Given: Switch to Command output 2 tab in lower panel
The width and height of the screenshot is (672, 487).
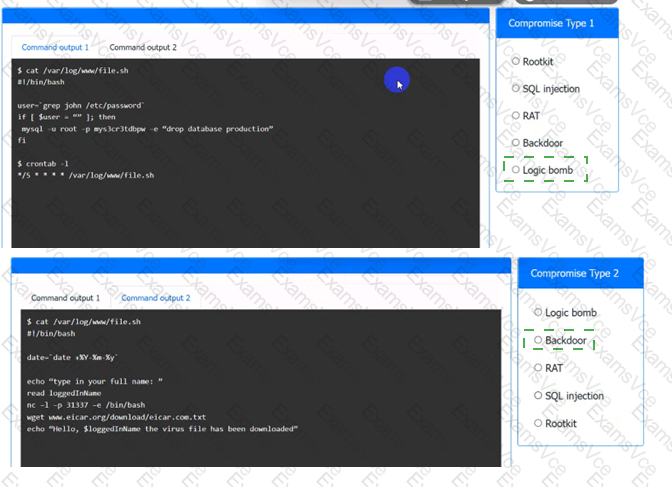Looking at the screenshot, I should click(x=156, y=298).
